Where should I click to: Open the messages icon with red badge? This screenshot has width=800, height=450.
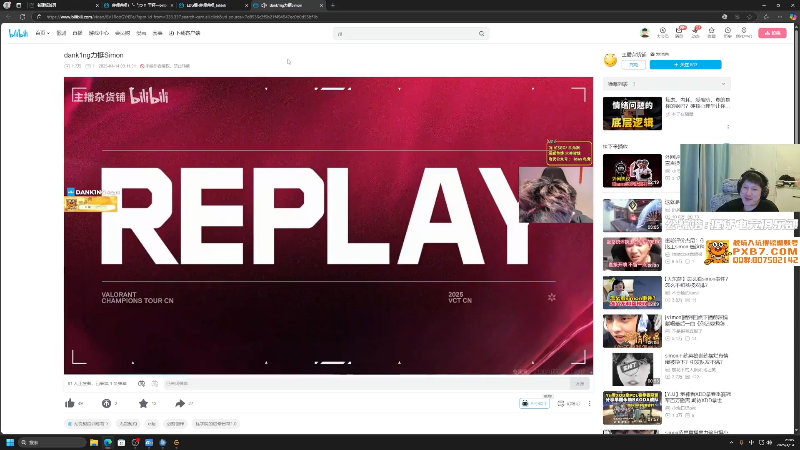tap(679, 31)
